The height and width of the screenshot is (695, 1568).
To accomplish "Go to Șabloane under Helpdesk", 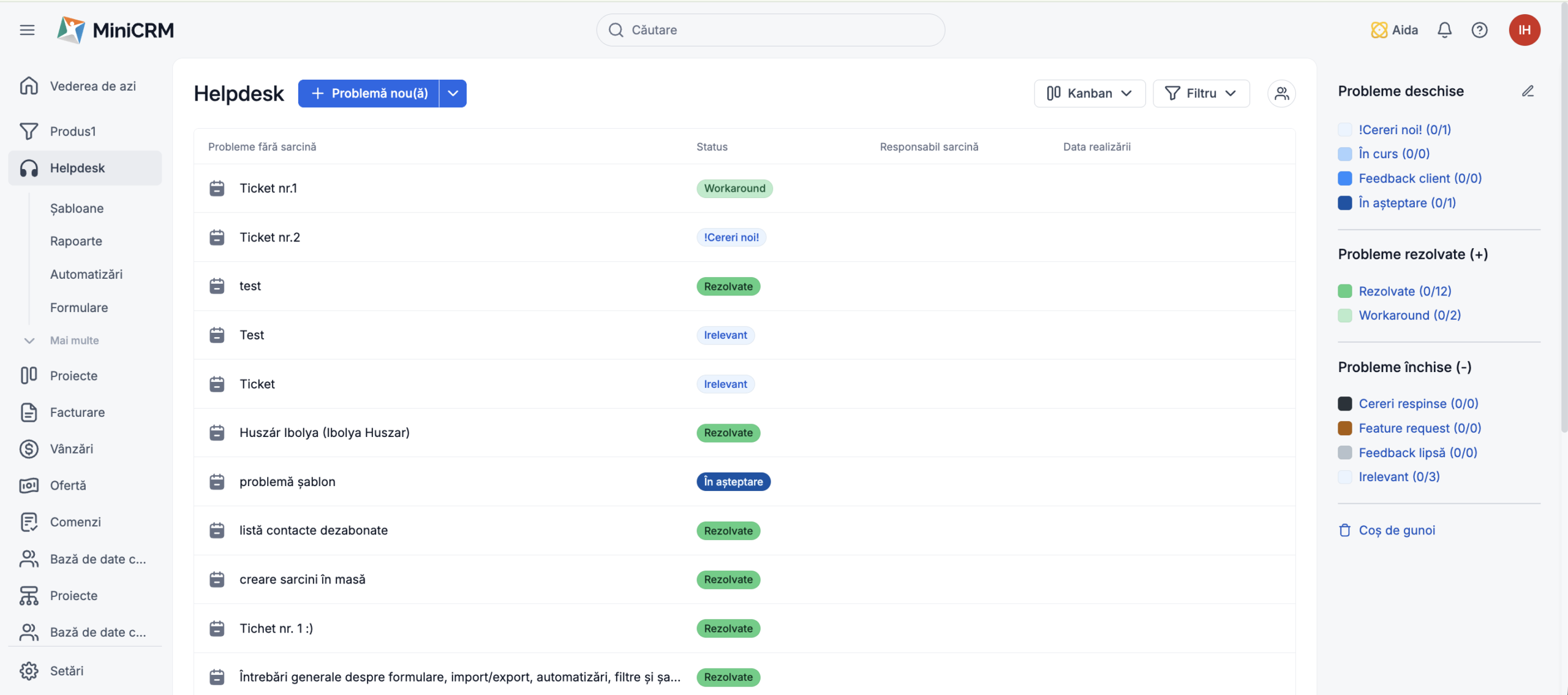I will click(x=77, y=208).
